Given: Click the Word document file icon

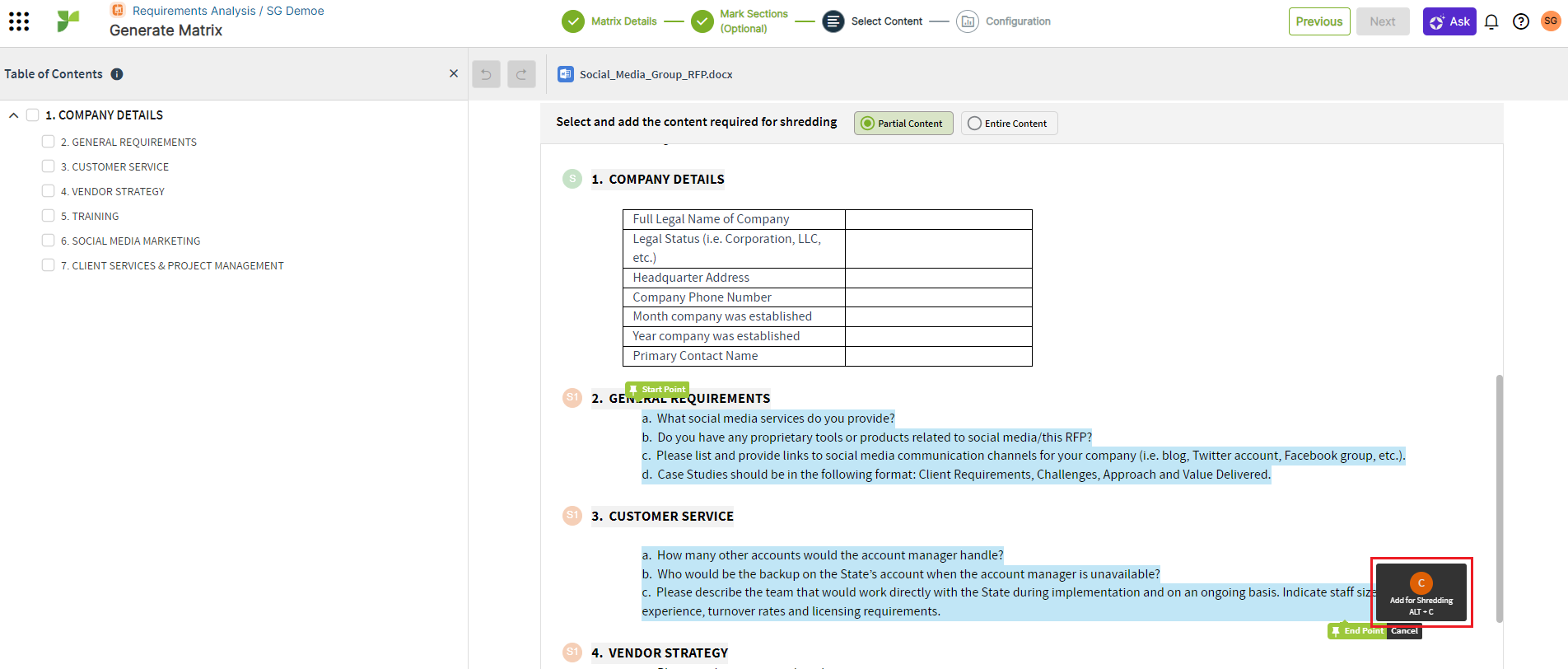Looking at the screenshot, I should [566, 74].
